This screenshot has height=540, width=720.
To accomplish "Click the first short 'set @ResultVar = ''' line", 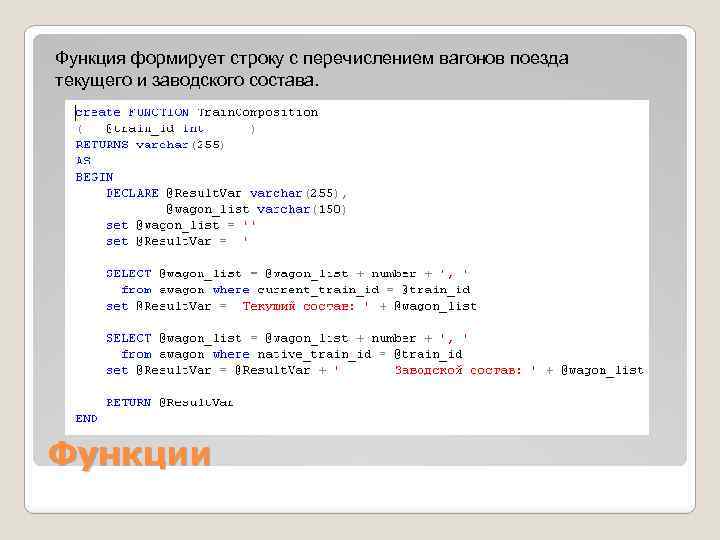I will (177, 242).
